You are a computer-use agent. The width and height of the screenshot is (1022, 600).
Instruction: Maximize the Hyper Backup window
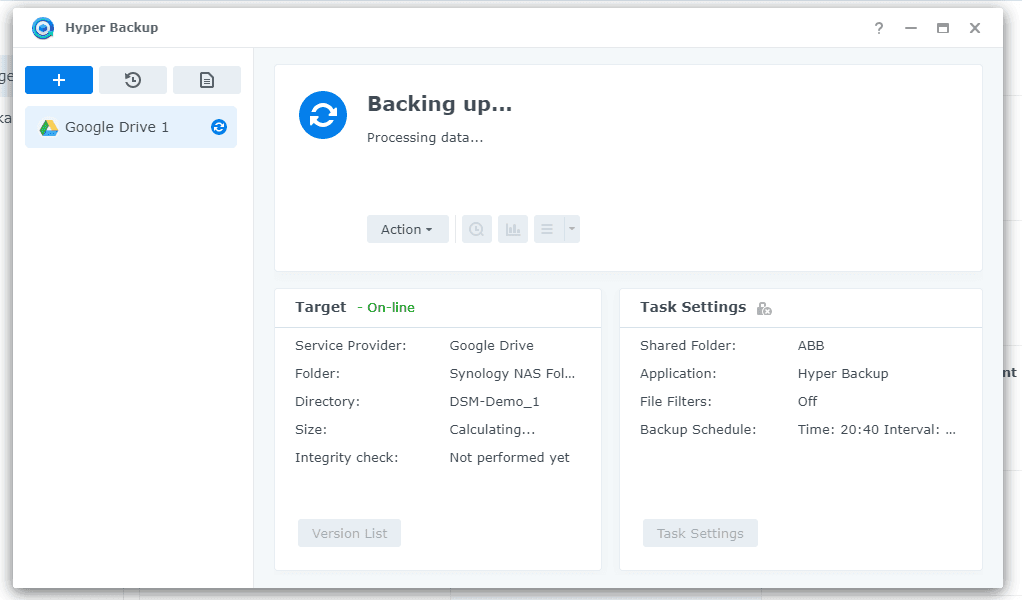pos(943,28)
